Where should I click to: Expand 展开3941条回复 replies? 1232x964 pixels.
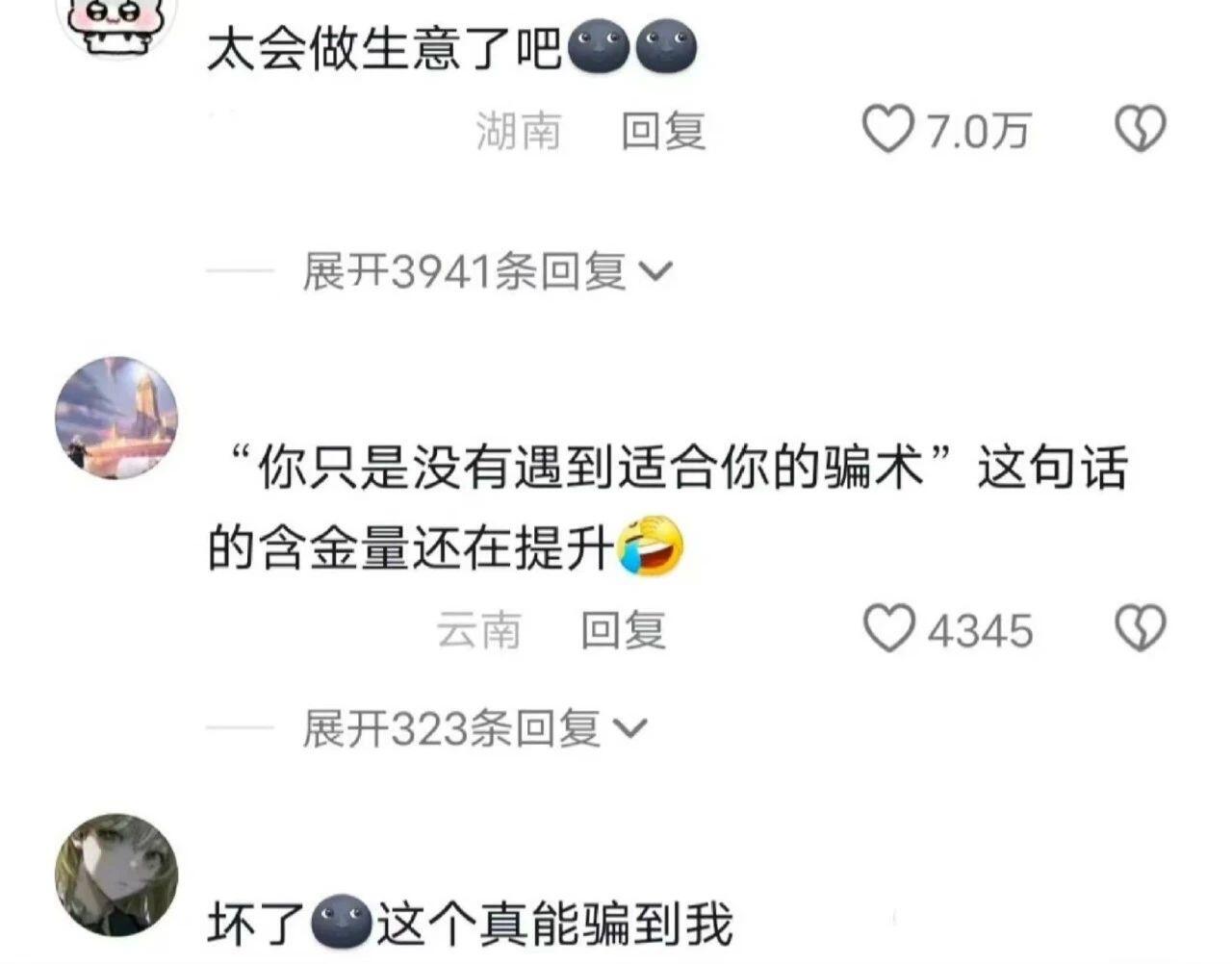(x=487, y=272)
